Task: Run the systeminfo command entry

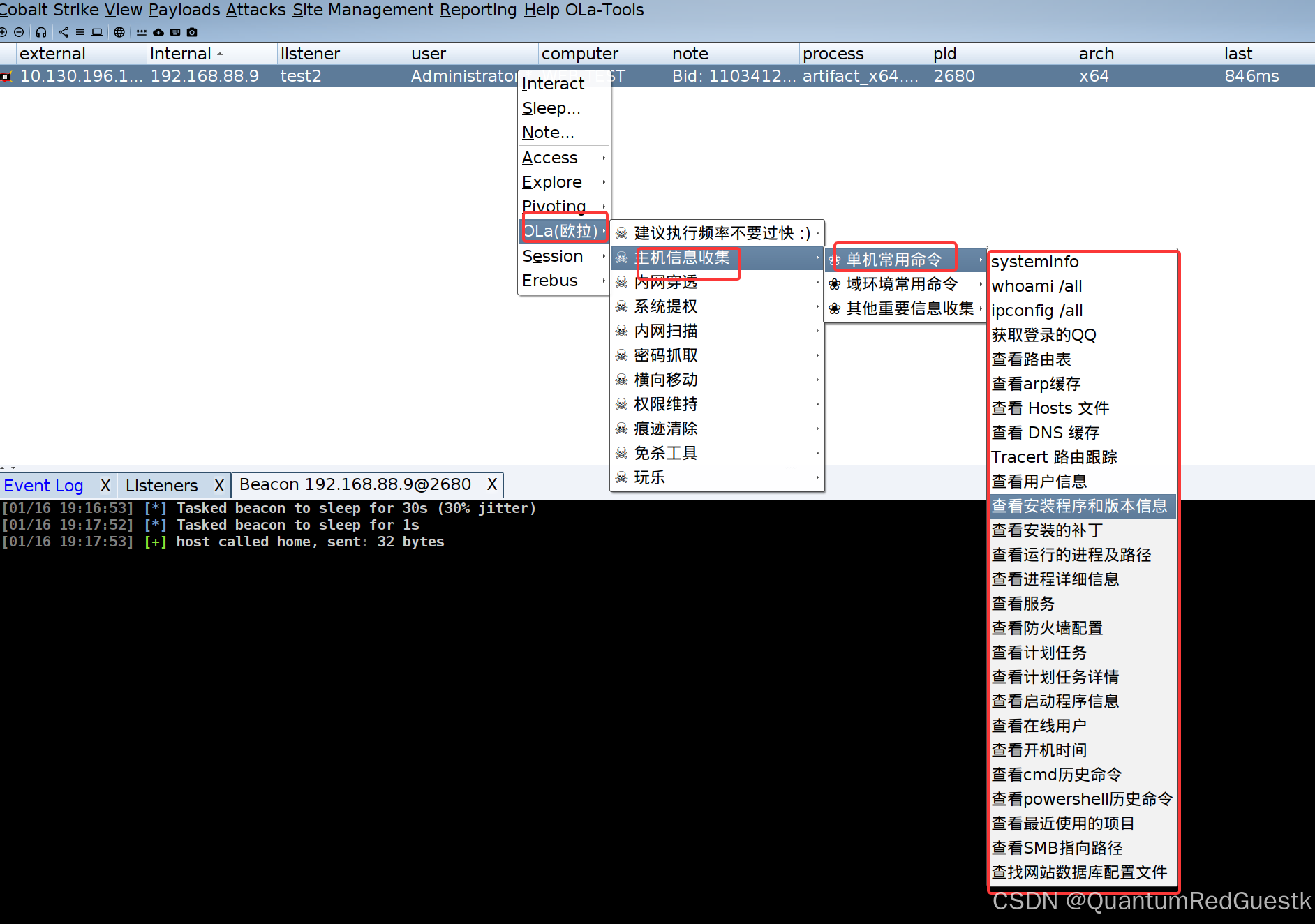Action: pyautogui.click(x=1083, y=262)
